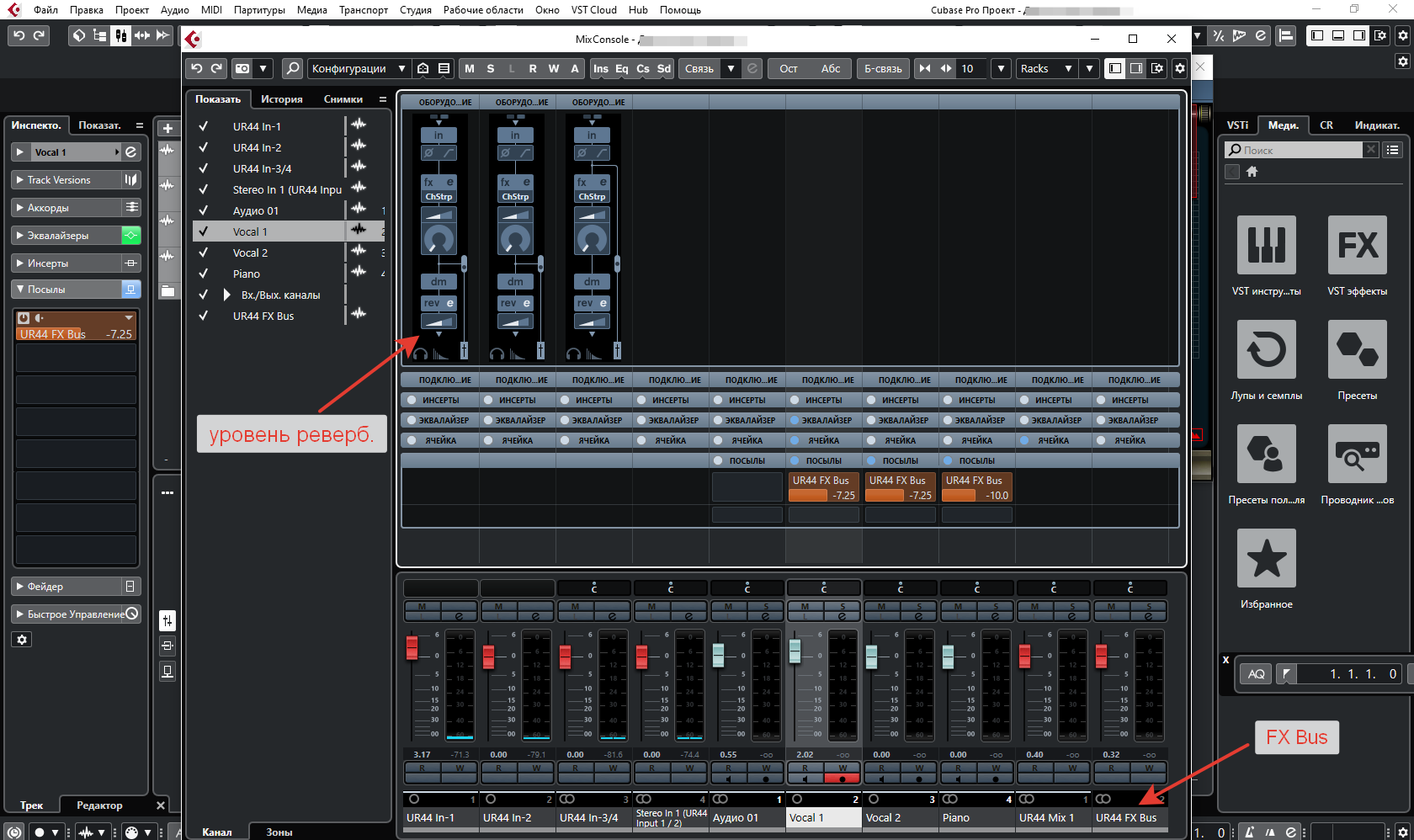Click the Поиск search field
Viewport: 1414px width, 840px height.
point(1294,150)
